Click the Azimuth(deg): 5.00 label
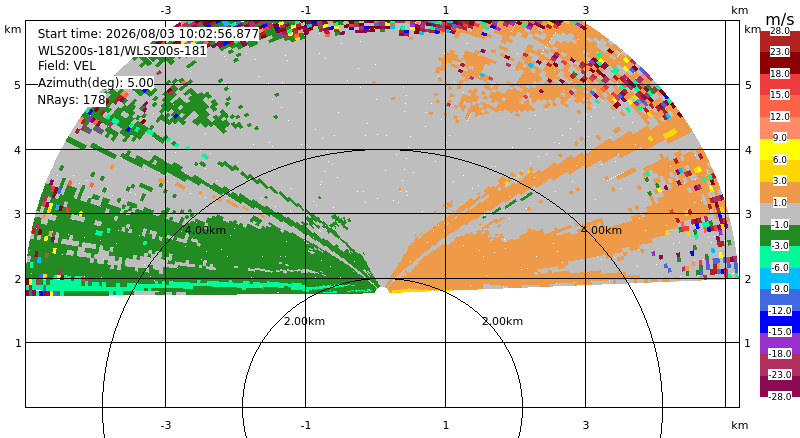 point(95,83)
